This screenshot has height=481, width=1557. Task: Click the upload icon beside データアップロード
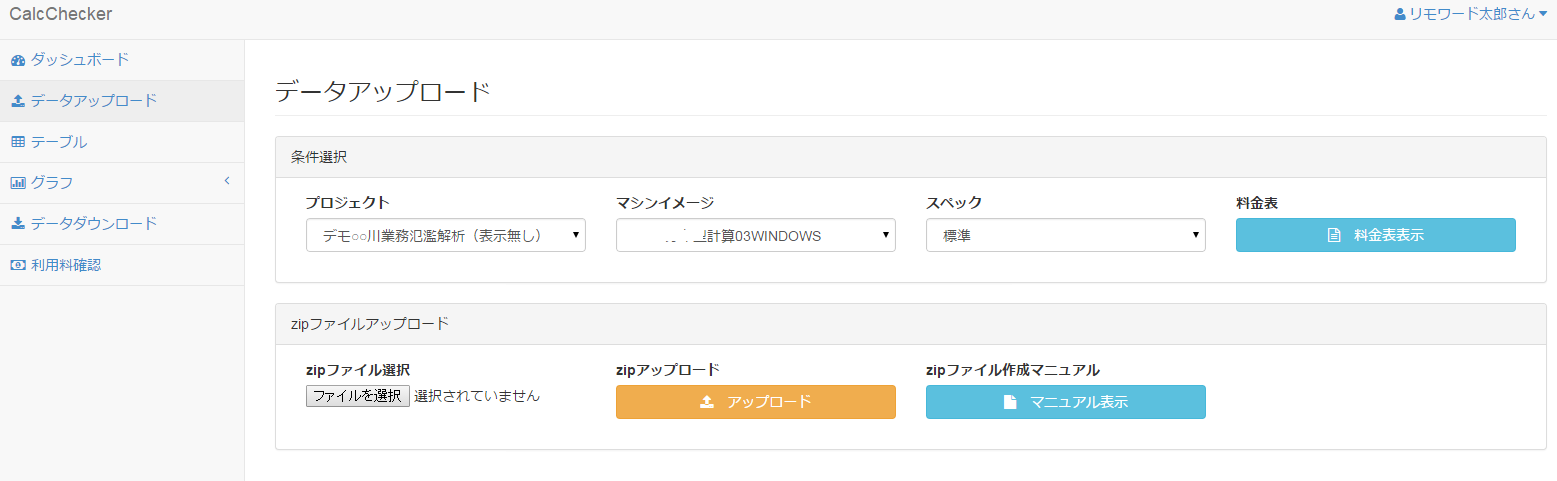click(x=18, y=101)
